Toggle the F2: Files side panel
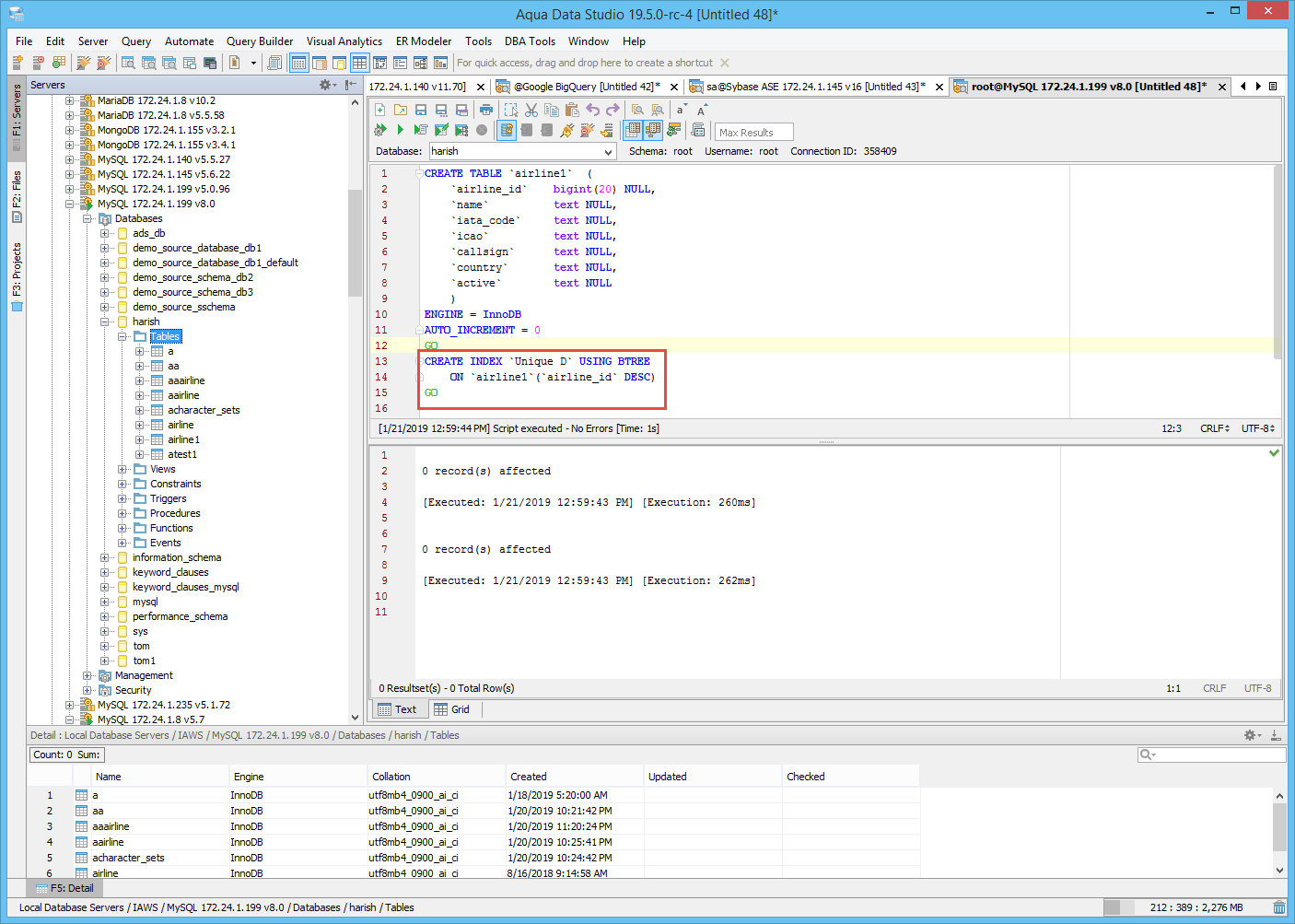The image size is (1295, 924). pos(17,195)
